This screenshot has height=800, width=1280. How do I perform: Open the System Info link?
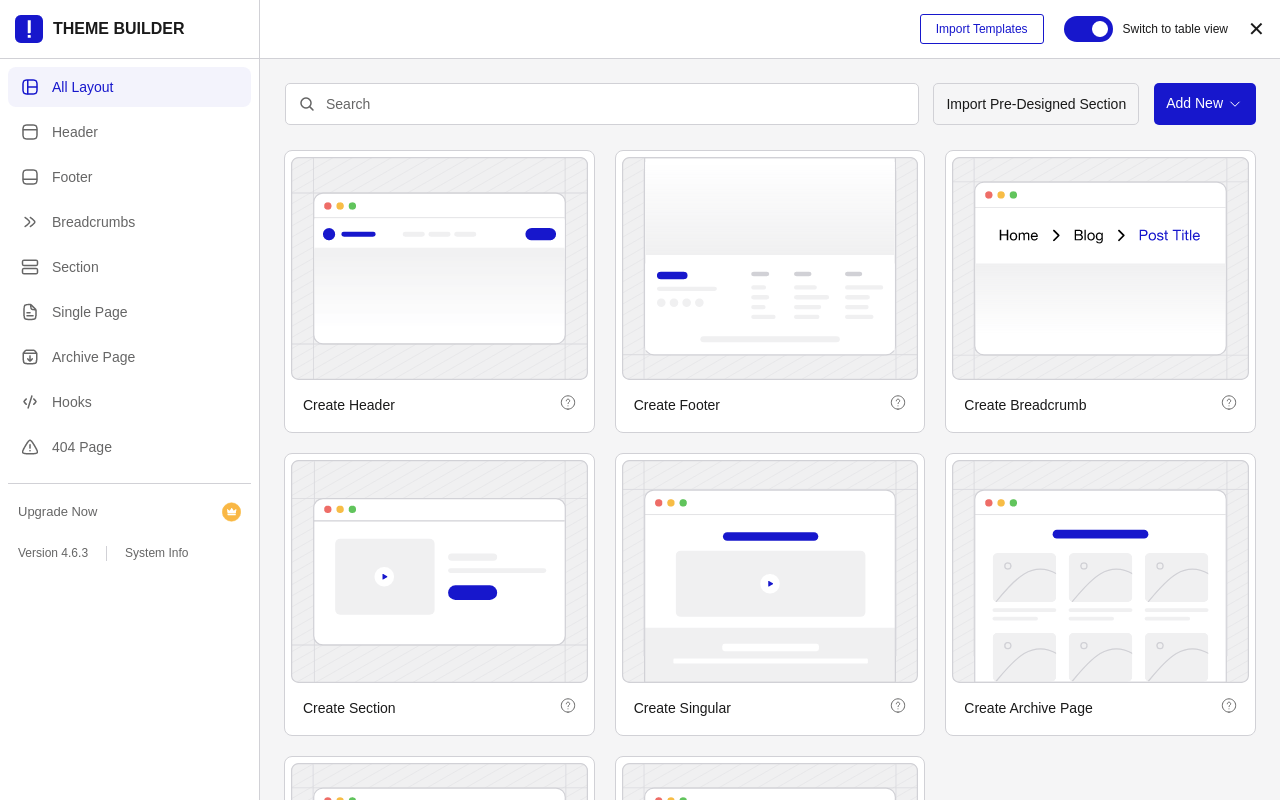pyautogui.click(x=156, y=553)
